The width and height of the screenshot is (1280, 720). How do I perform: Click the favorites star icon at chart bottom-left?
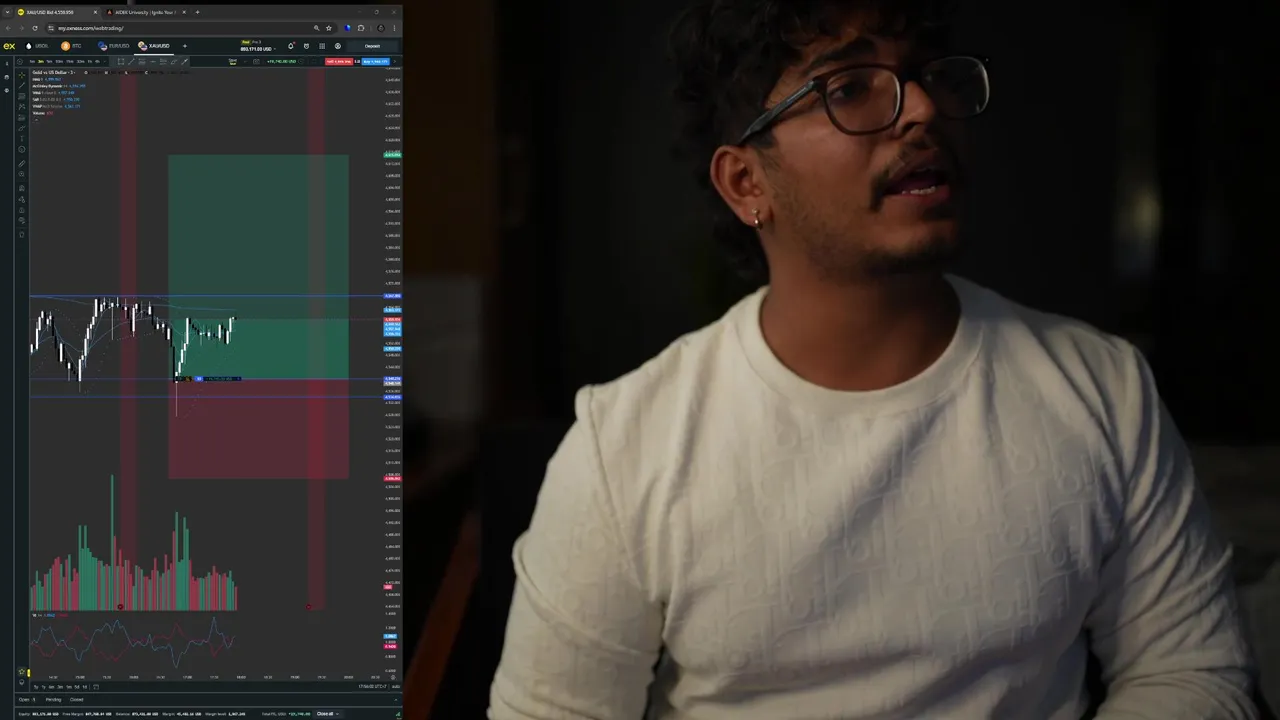(21, 672)
